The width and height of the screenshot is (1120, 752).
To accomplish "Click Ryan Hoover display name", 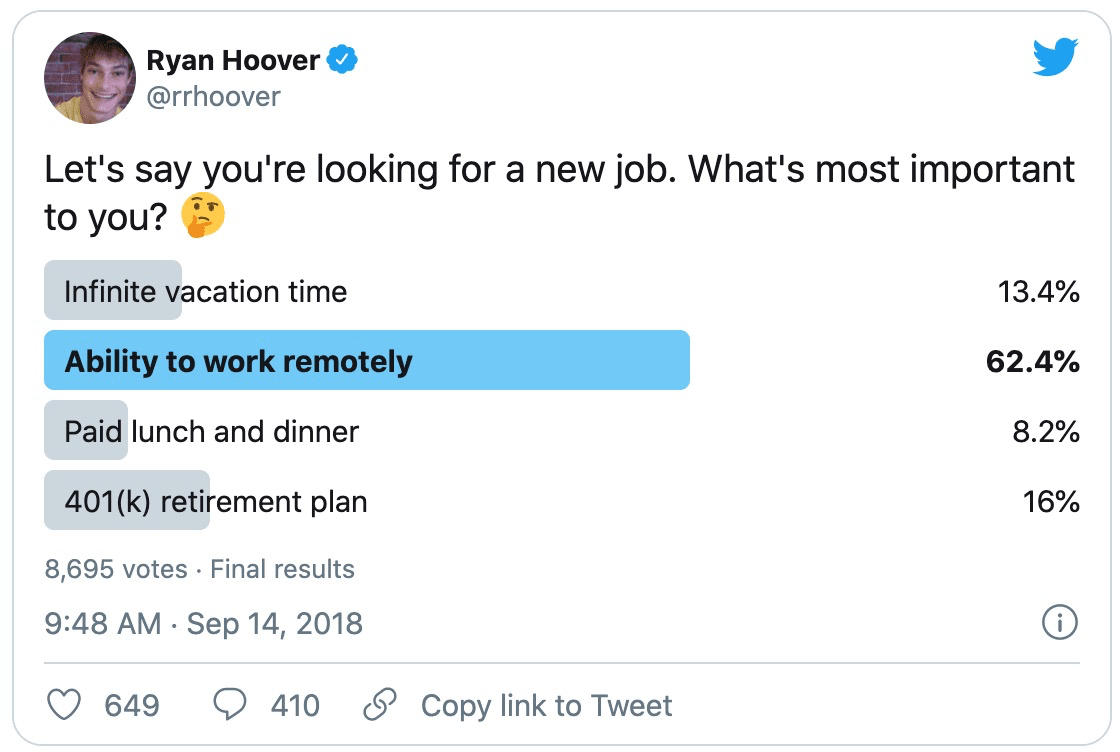I will pos(233,60).
